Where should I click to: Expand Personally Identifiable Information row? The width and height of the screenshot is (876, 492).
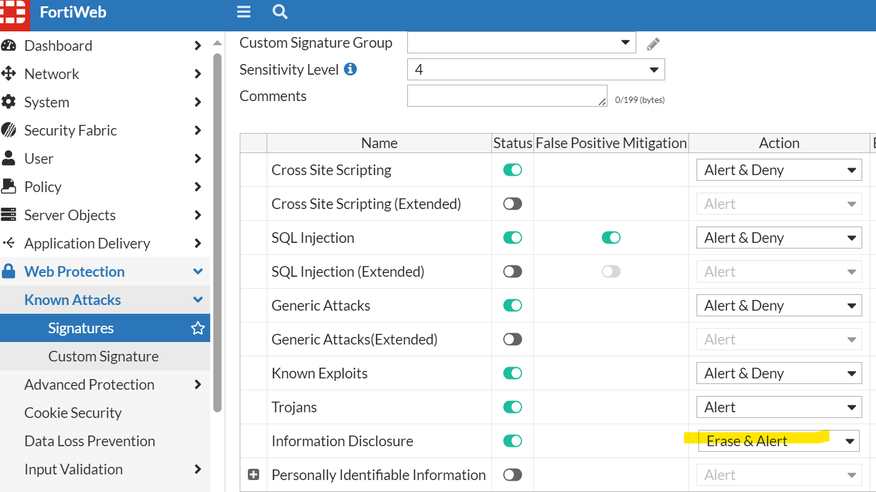[x=254, y=475]
